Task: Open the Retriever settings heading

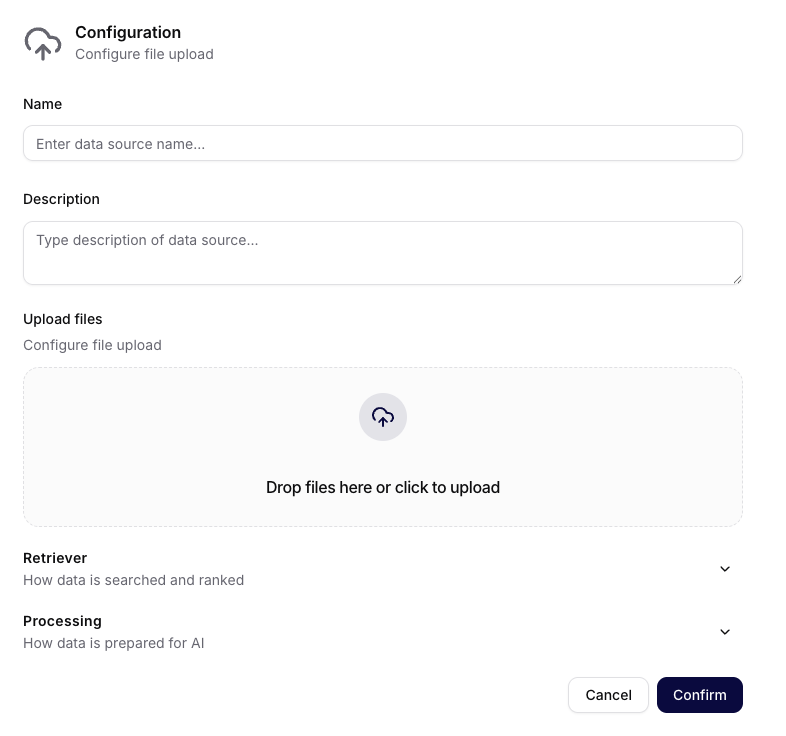Action: 55,558
